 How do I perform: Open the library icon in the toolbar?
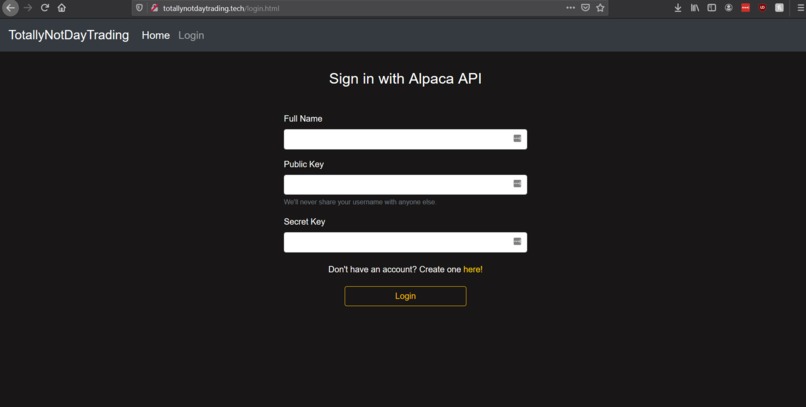(x=695, y=8)
